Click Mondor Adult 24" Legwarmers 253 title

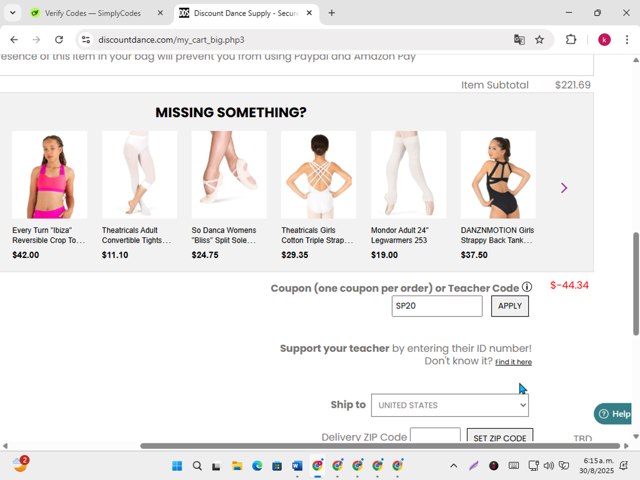[x=400, y=235]
